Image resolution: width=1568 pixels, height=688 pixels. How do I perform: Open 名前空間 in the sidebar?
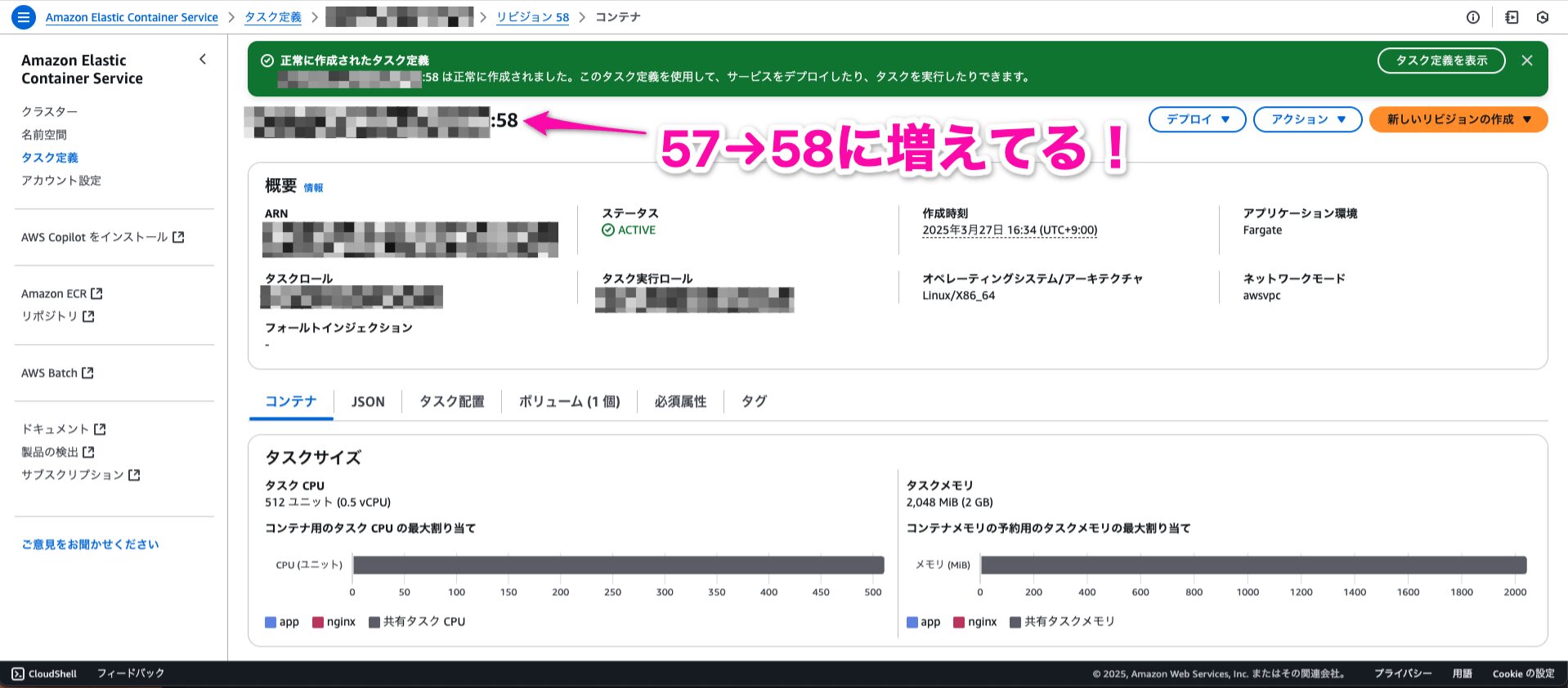[44, 134]
